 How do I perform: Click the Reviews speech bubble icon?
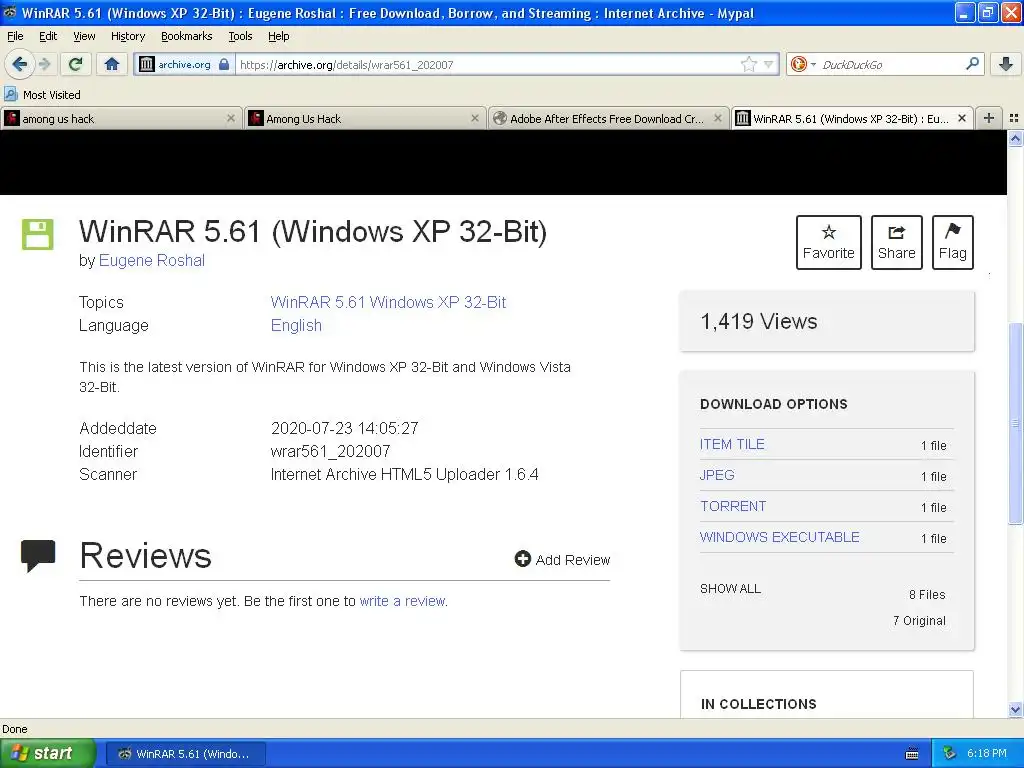pos(38,556)
